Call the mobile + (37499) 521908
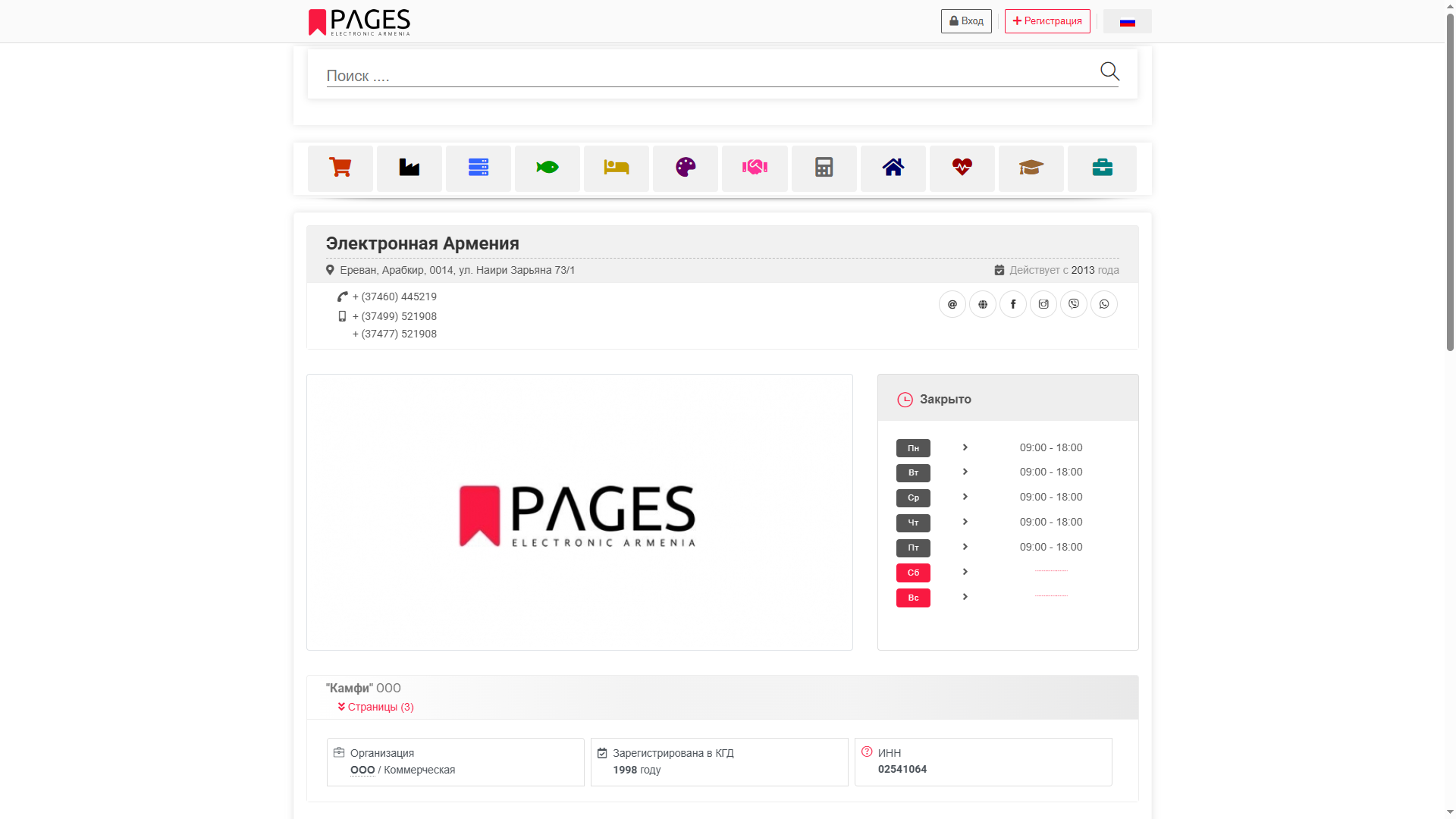The image size is (1456, 819). (x=394, y=316)
